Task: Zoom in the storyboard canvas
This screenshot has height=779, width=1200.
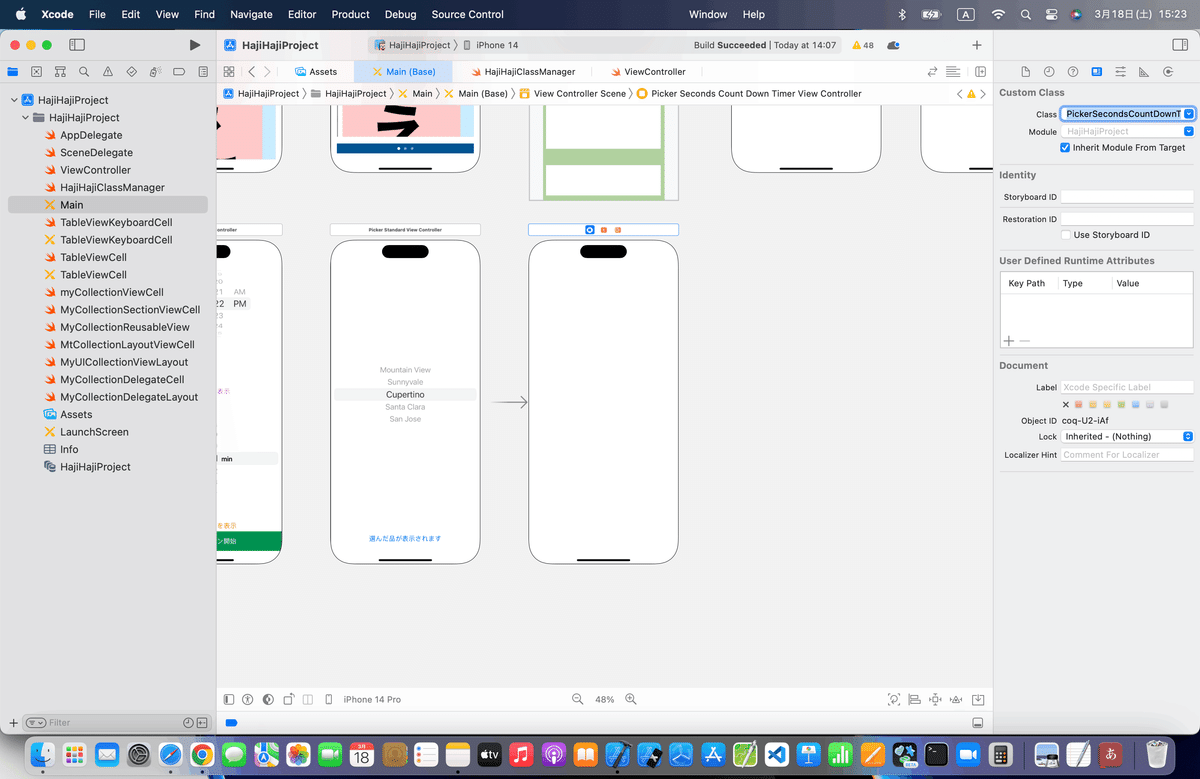Action: click(631, 699)
